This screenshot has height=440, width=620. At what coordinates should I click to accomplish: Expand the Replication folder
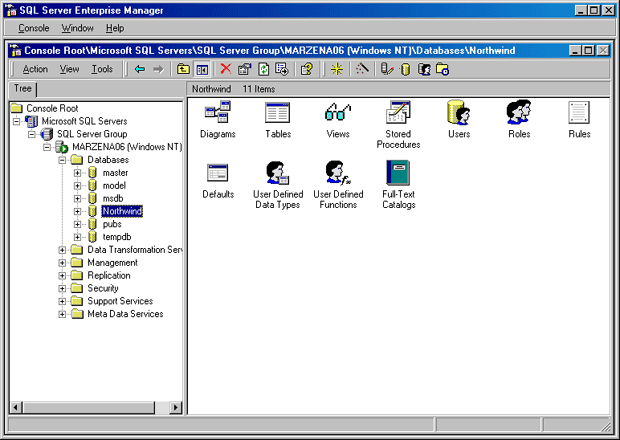coord(62,276)
